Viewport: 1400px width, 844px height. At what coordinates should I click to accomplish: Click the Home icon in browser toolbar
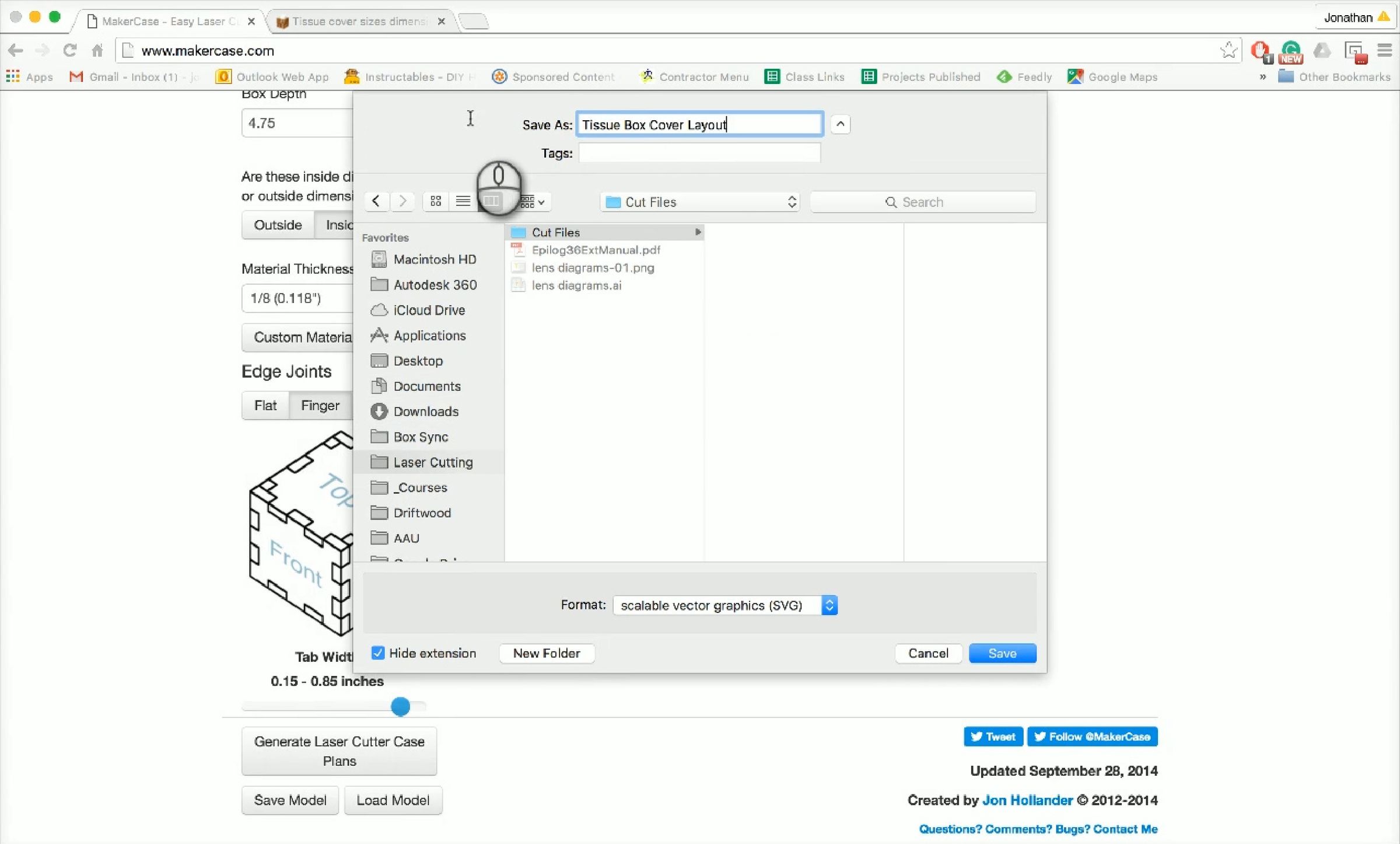point(97,51)
